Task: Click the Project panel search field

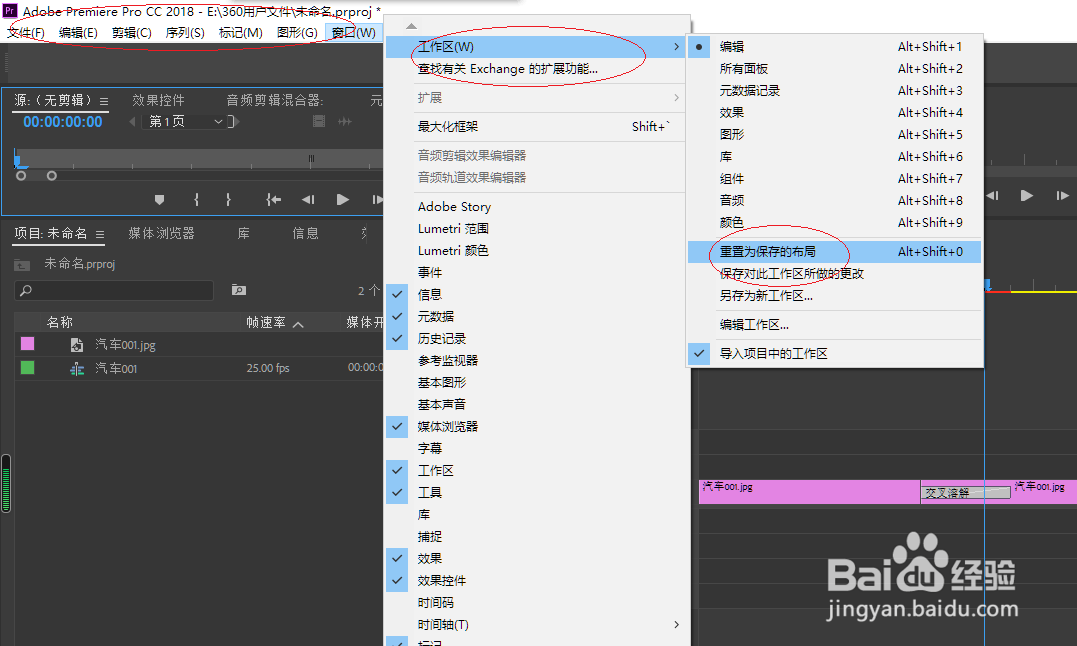Action: coord(114,290)
